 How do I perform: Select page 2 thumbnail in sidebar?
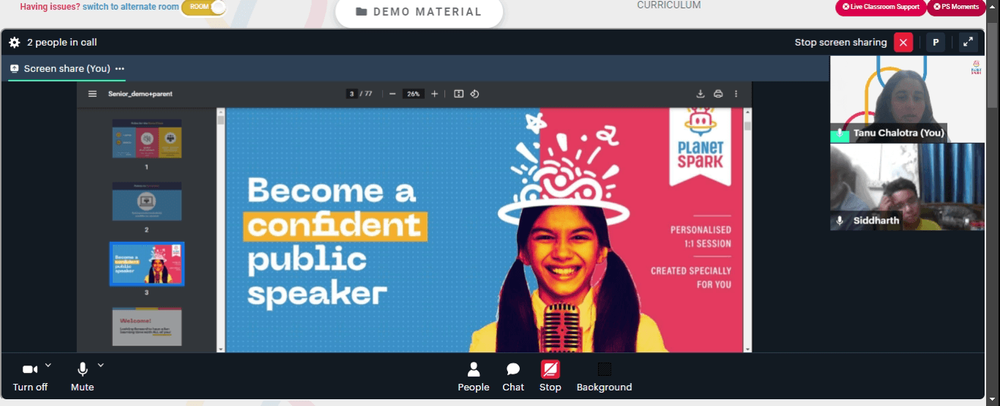[147, 201]
